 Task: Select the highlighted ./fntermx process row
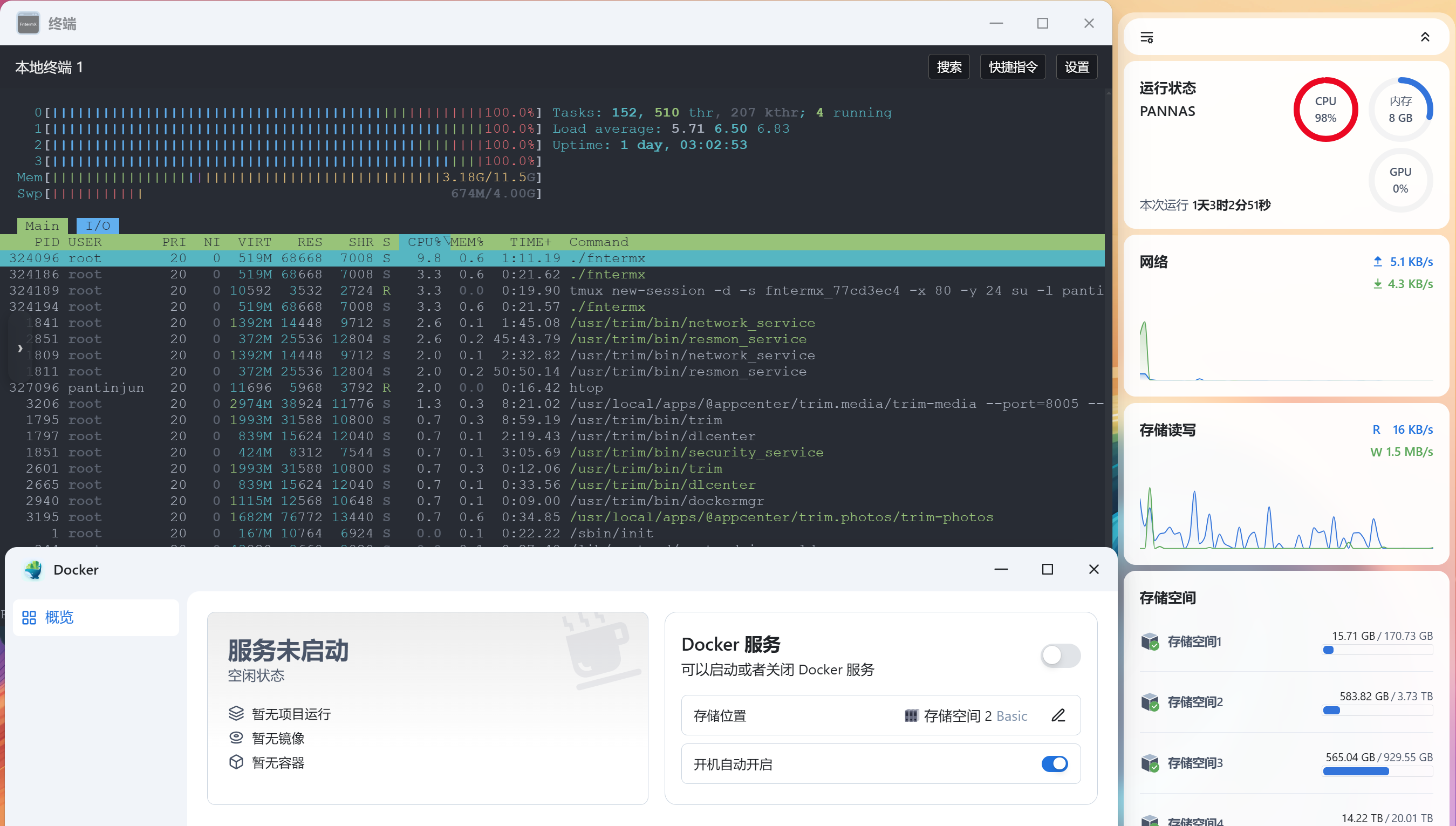(x=340, y=258)
